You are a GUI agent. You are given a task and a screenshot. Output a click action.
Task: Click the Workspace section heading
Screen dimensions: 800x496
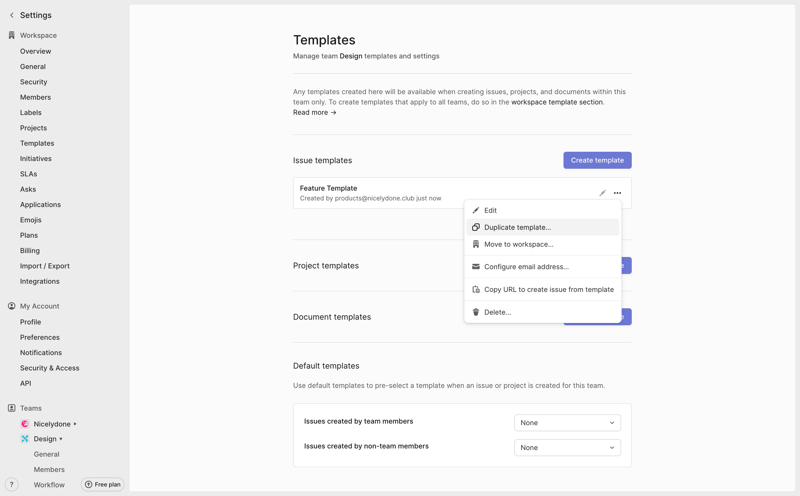tap(38, 35)
